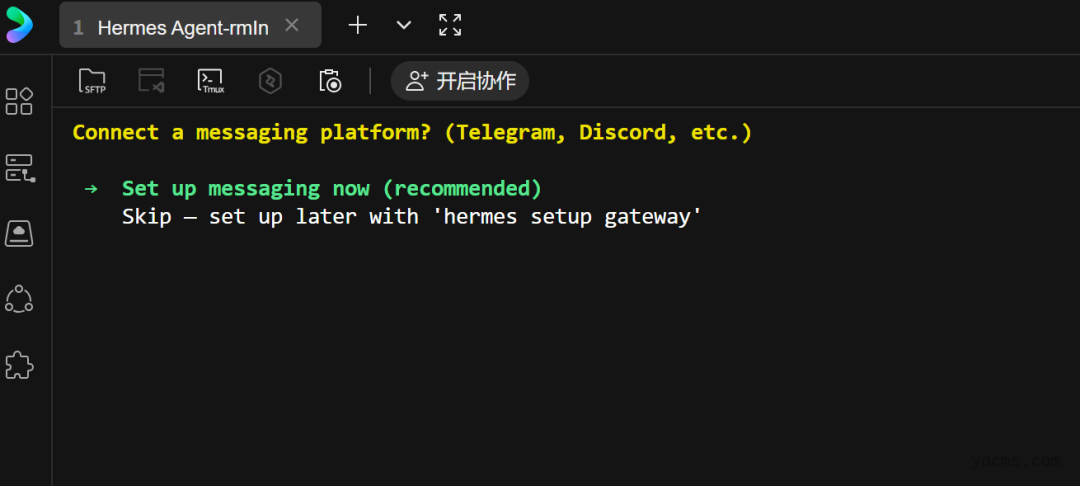Launch Tmux session manager icon
The height and width of the screenshot is (486, 1080).
211,81
